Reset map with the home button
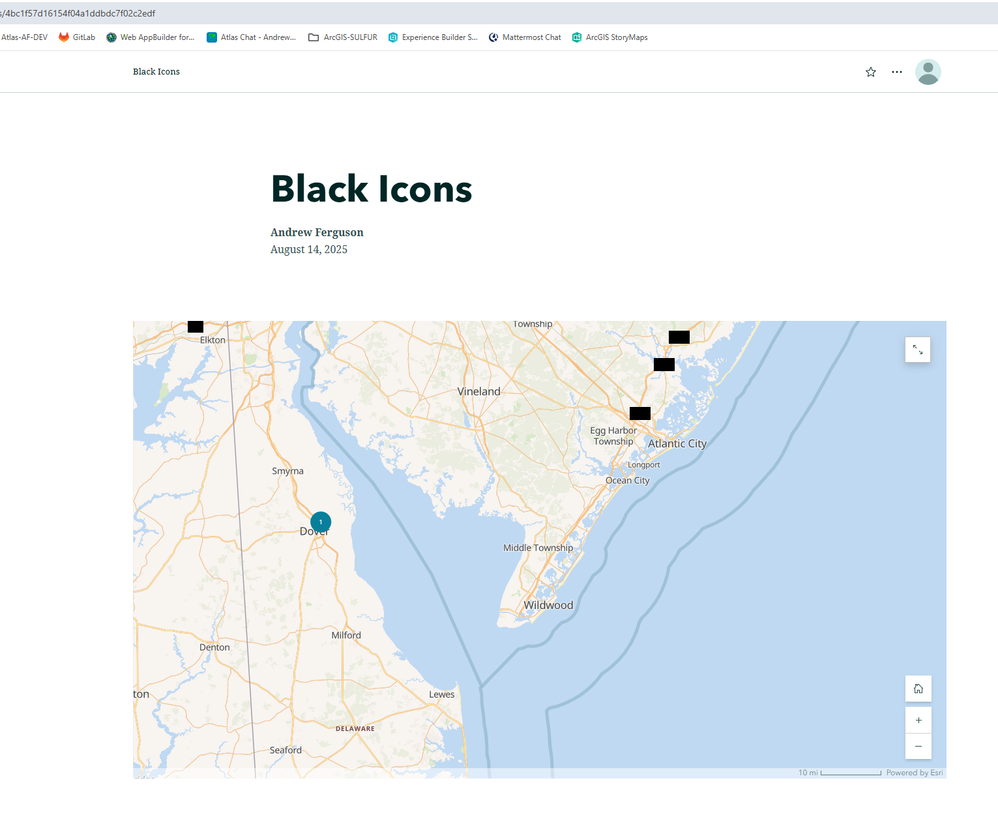Viewport: 998px width, 825px height. [918, 688]
